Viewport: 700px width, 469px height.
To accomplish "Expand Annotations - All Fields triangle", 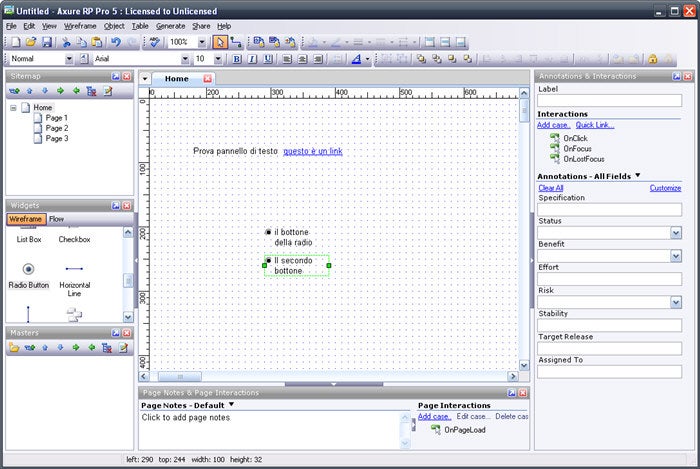I will tap(638, 175).
